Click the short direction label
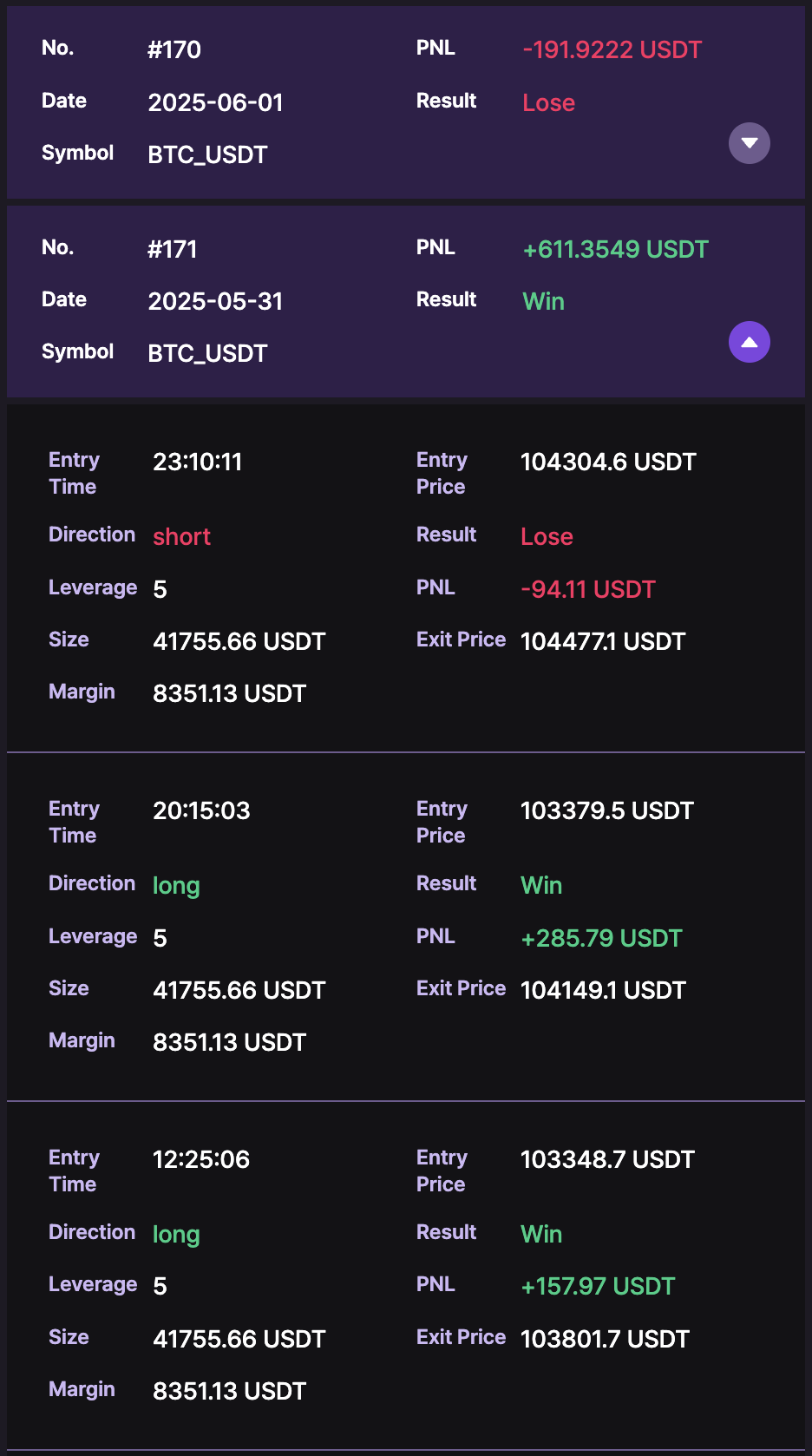The image size is (812, 1456). (x=181, y=537)
